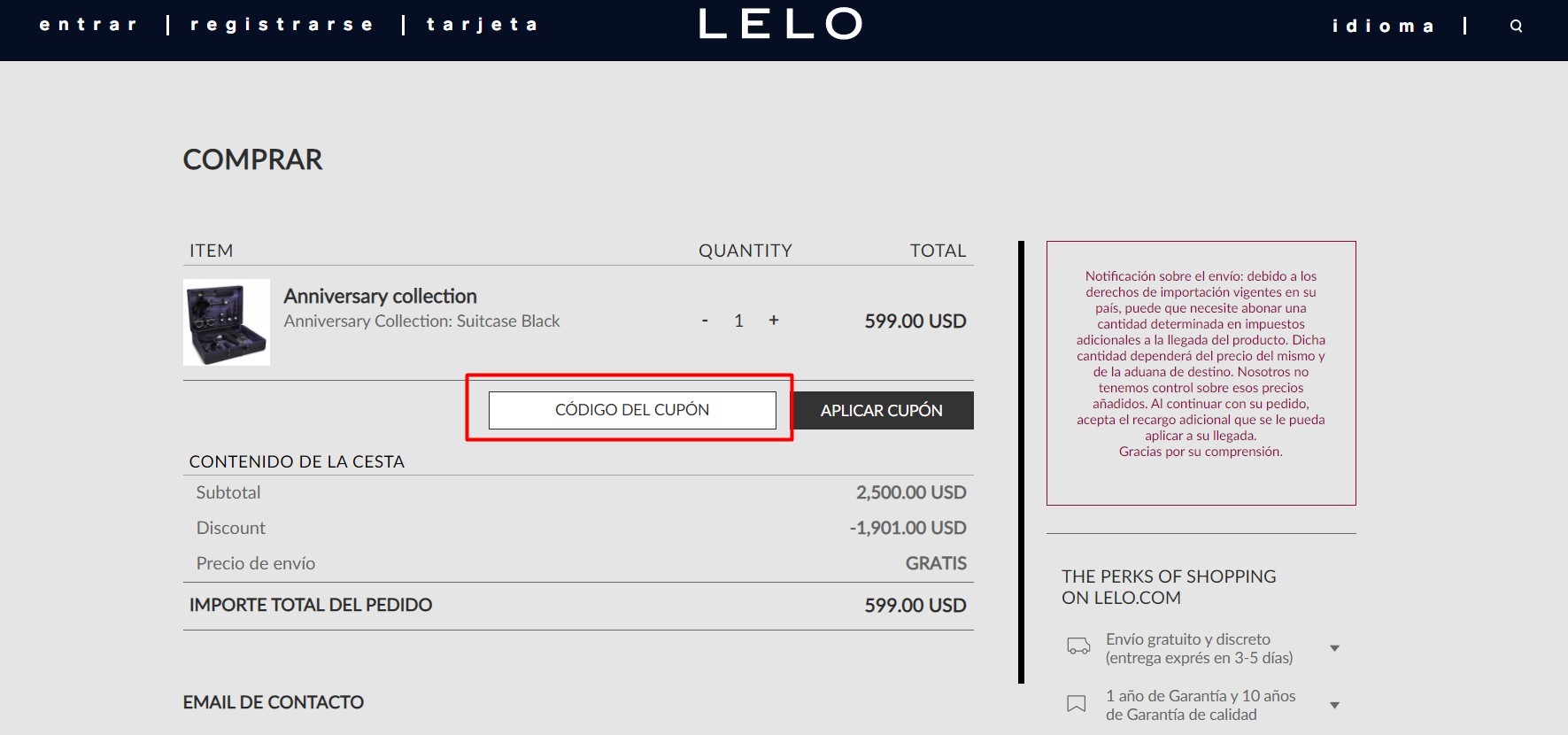The height and width of the screenshot is (735, 1568).
Task: Open the idioma language menu
Action: [1383, 27]
